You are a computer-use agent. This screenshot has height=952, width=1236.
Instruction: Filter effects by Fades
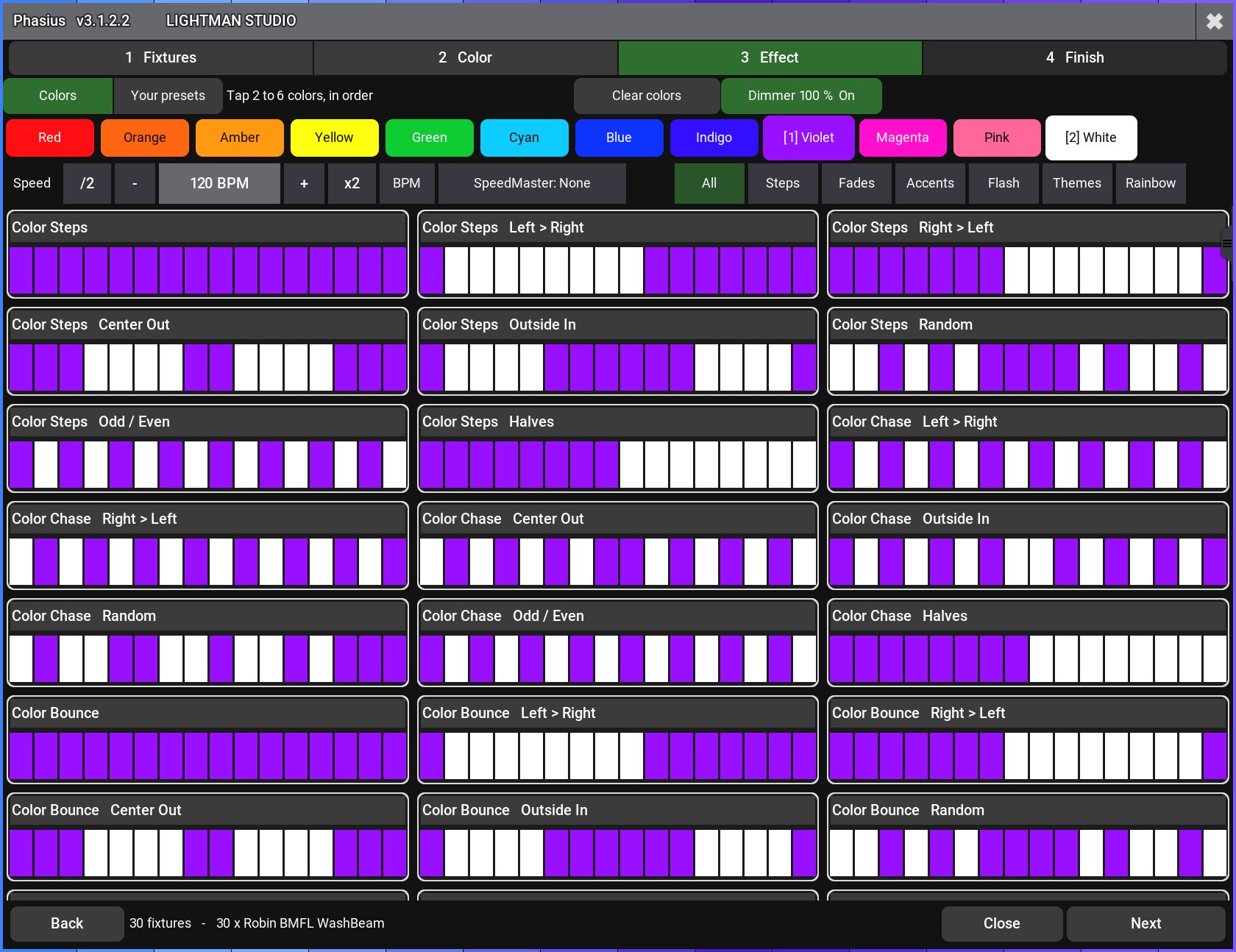pyautogui.click(x=856, y=183)
